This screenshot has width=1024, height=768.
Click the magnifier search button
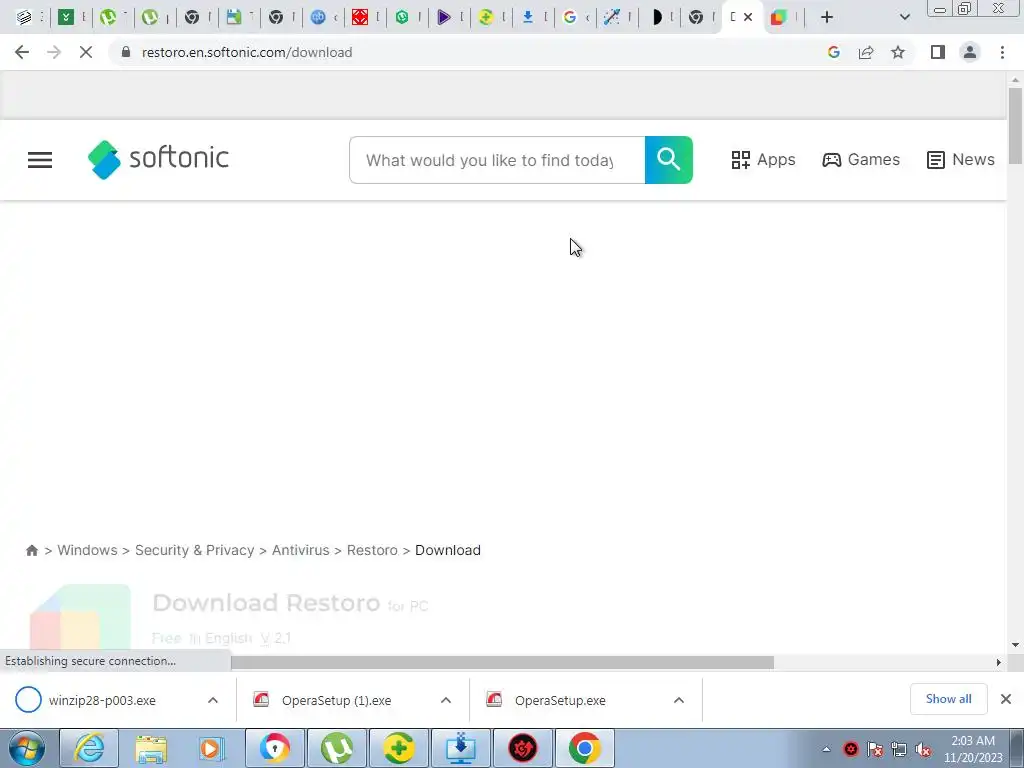coord(668,160)
